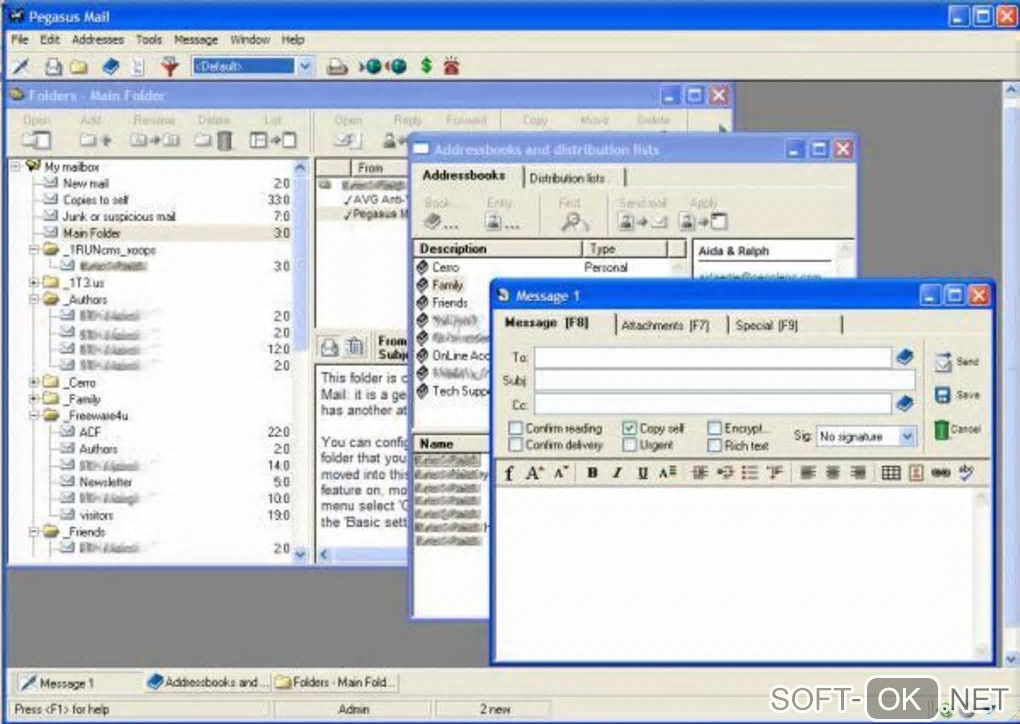Enable Confirm delivery checkbox
Image resolution: width=1020 pixels, height=724 pixels.
tap(516, 445)
